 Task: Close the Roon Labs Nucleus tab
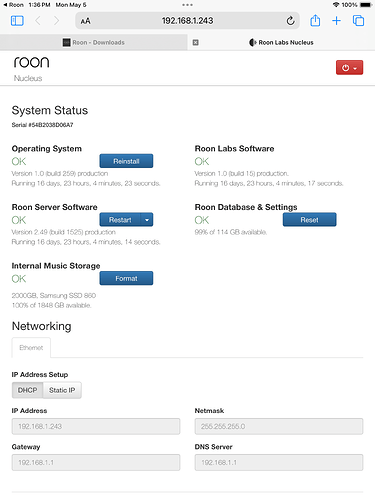click(x=196, y=42)
